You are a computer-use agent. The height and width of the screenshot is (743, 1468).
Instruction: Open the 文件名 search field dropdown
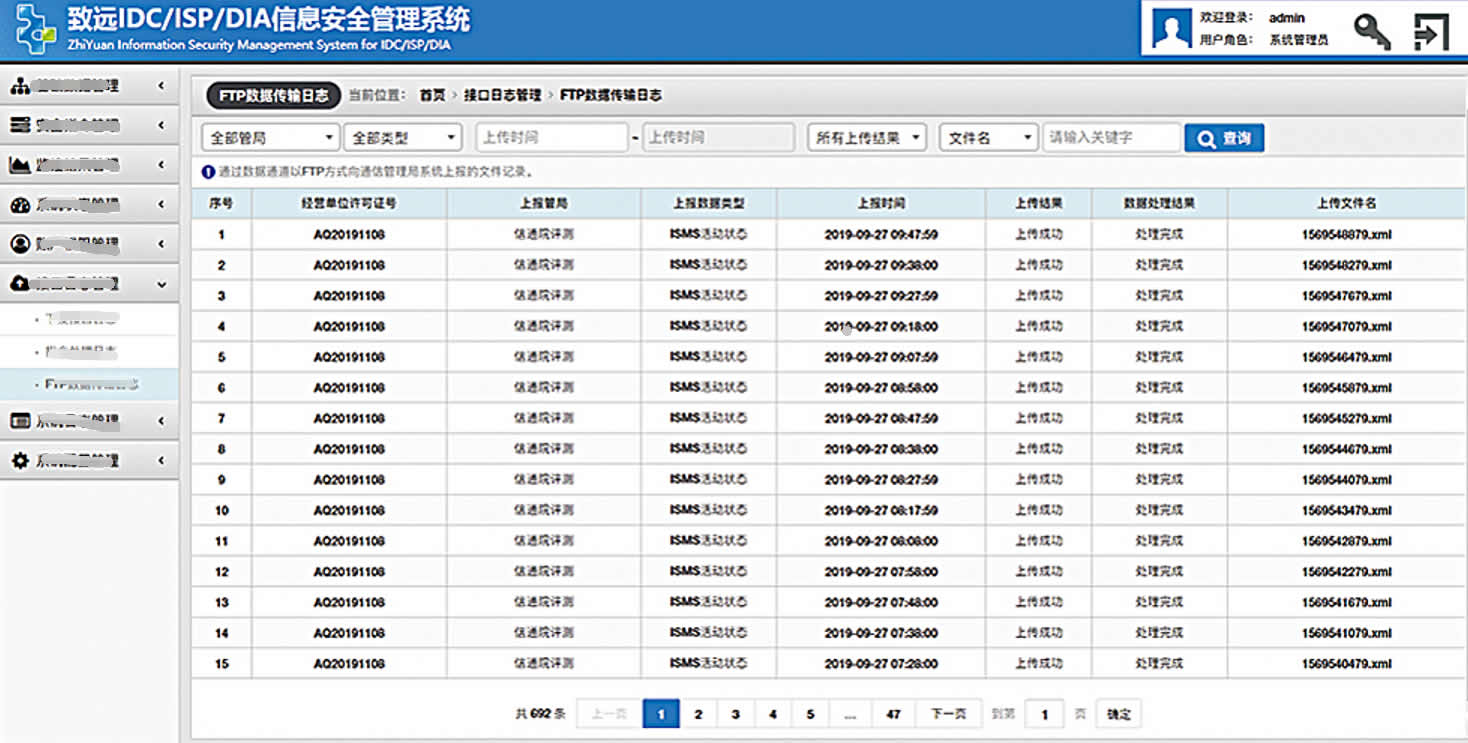[989, 138]
